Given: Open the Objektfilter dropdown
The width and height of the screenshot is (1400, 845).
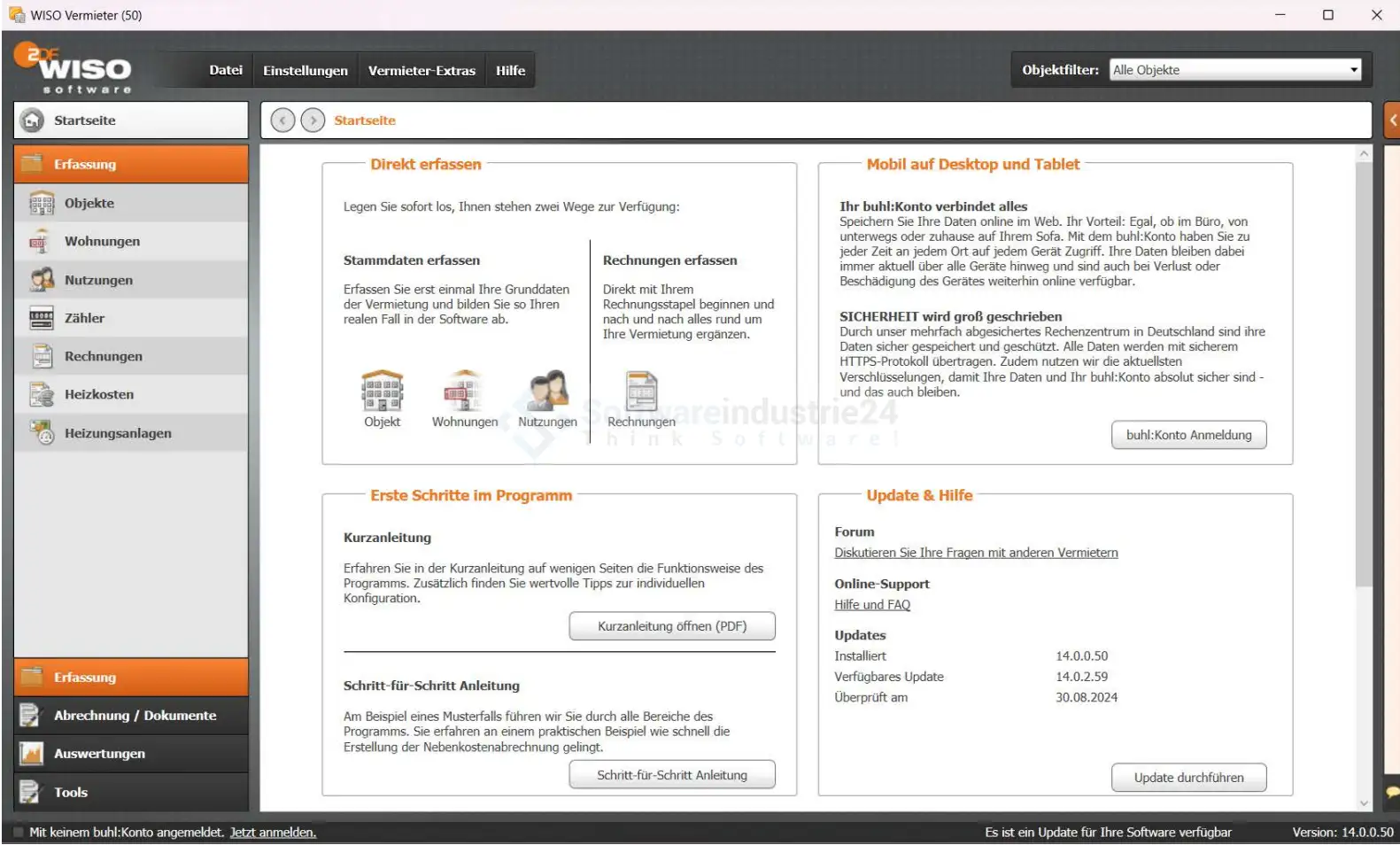Looking at the screenshot, I should pyautogui.click(x=1353, y=70).
